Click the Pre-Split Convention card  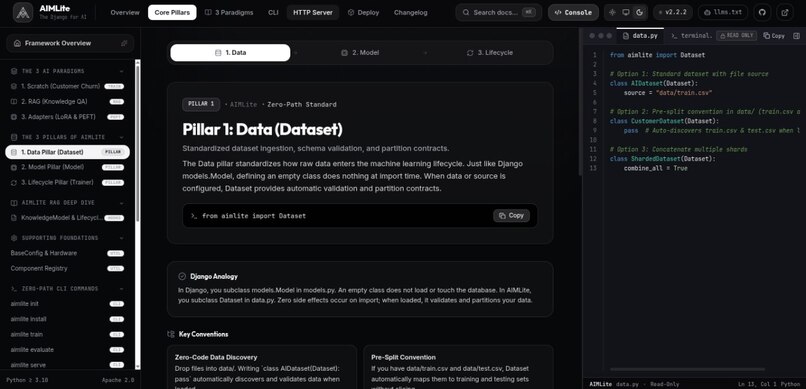coord(458,367)
